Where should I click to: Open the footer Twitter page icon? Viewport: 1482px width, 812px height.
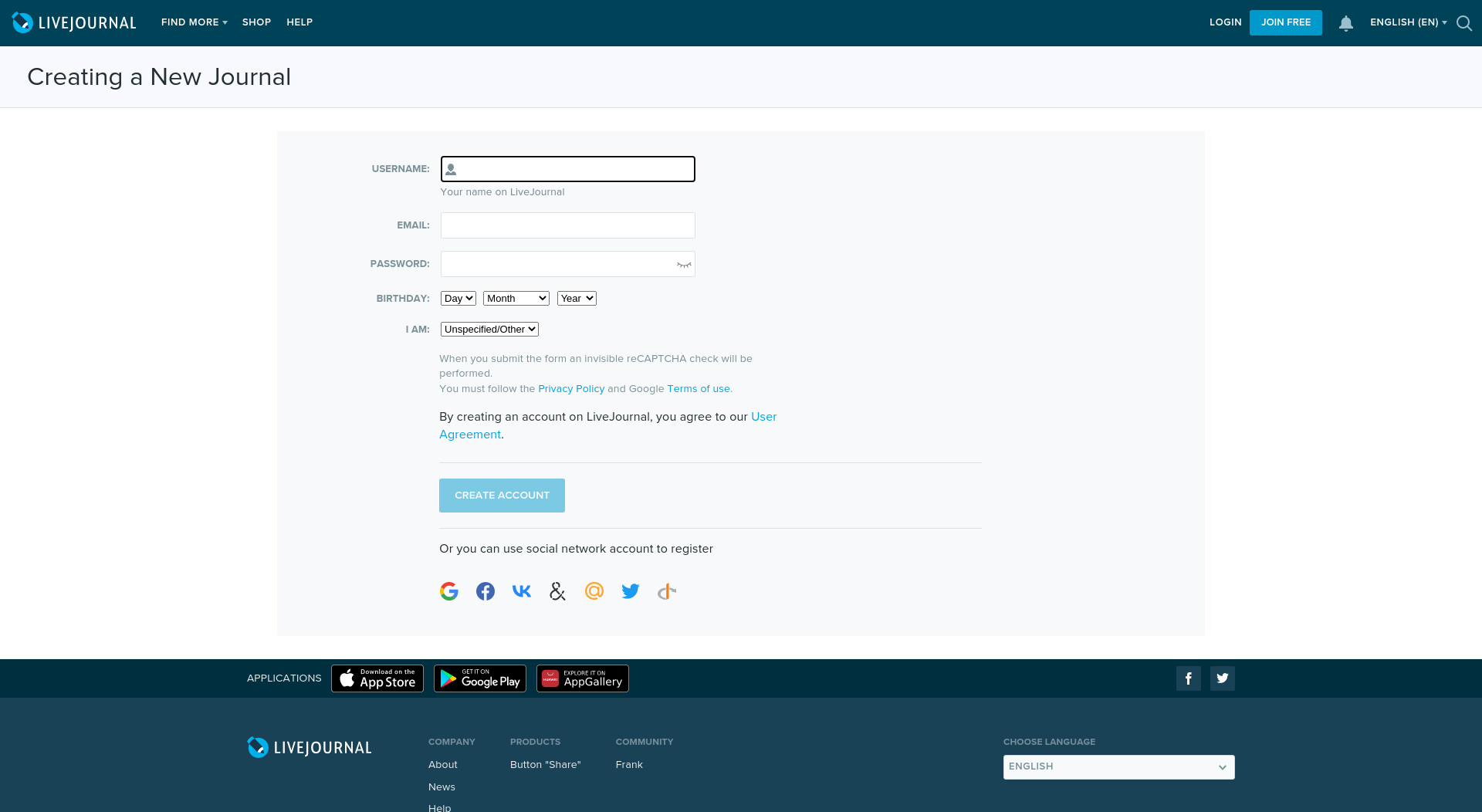pyautogui.click(x=1223, y=678)
